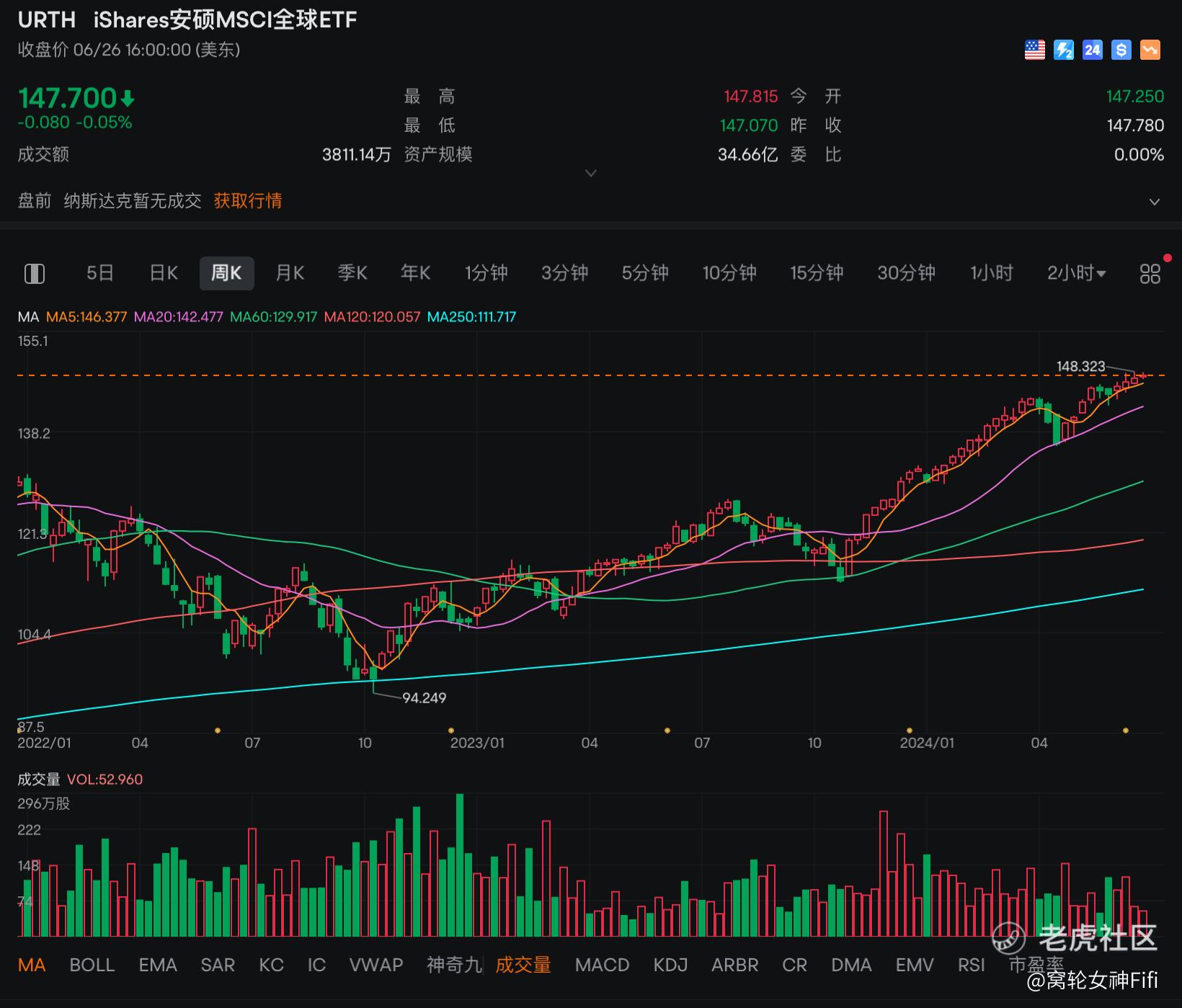Viewport: 1182px width, 1008px height.
Task: Open the 2小时 interval dropdown
Action: coord(1076,273)
